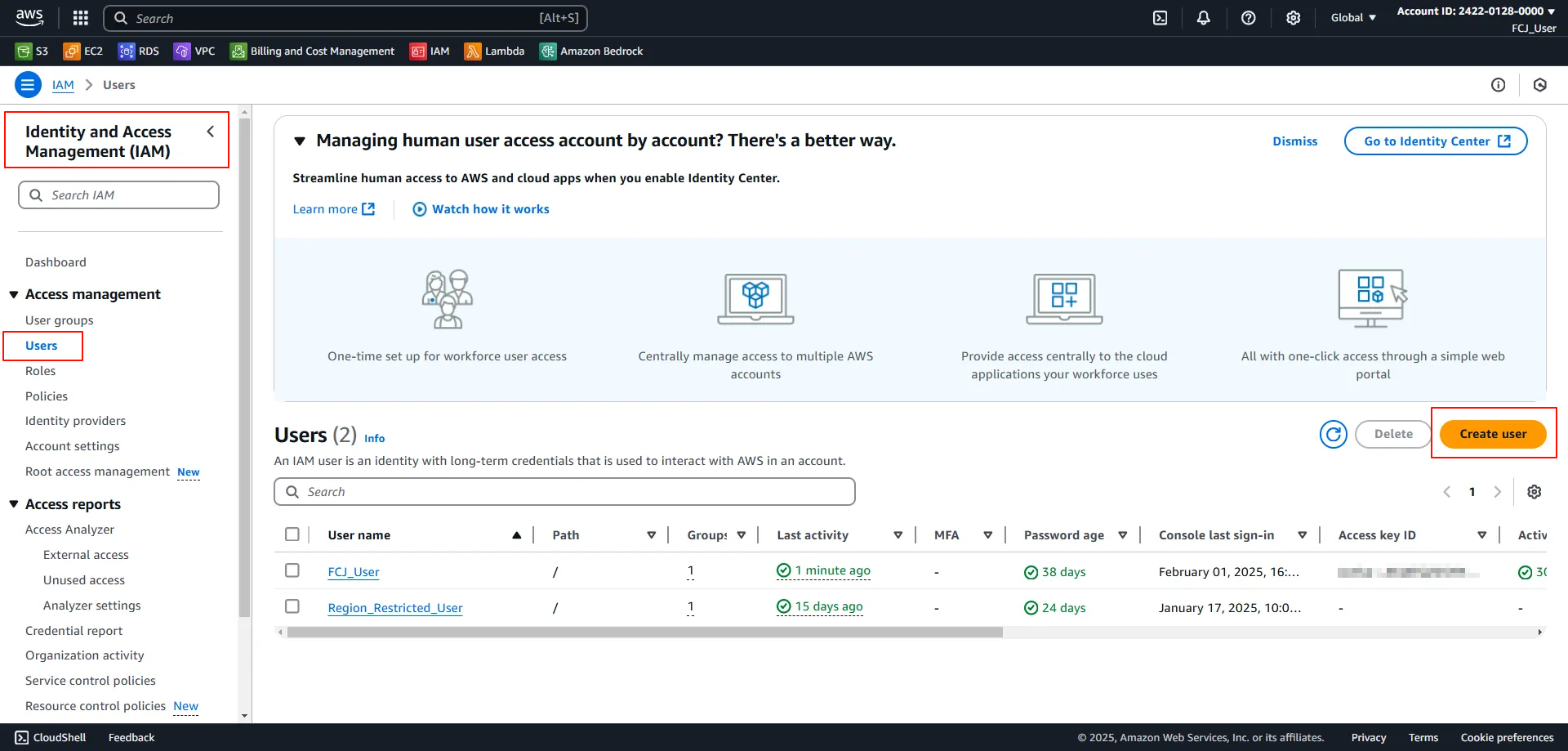The width and height of the screenshot is (1568, 751).
Task: Click the sidebar vertical scrollbar
Action: (244, 368)
